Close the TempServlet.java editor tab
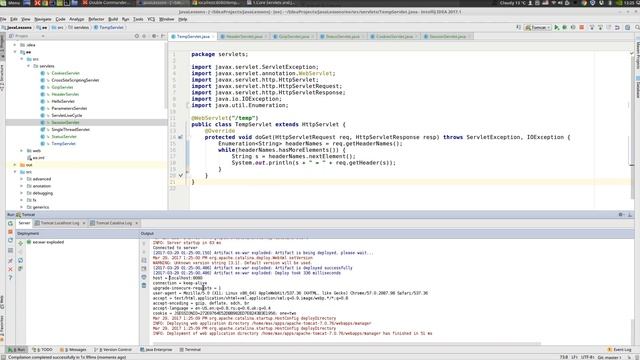 pos(213,37)
